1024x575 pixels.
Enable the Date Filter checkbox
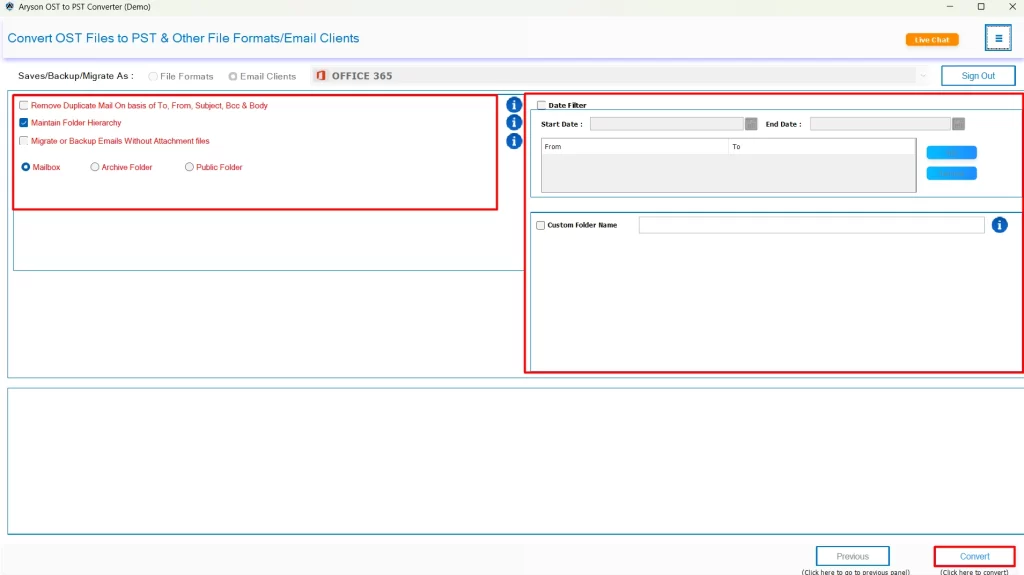[x=541, y=105]
